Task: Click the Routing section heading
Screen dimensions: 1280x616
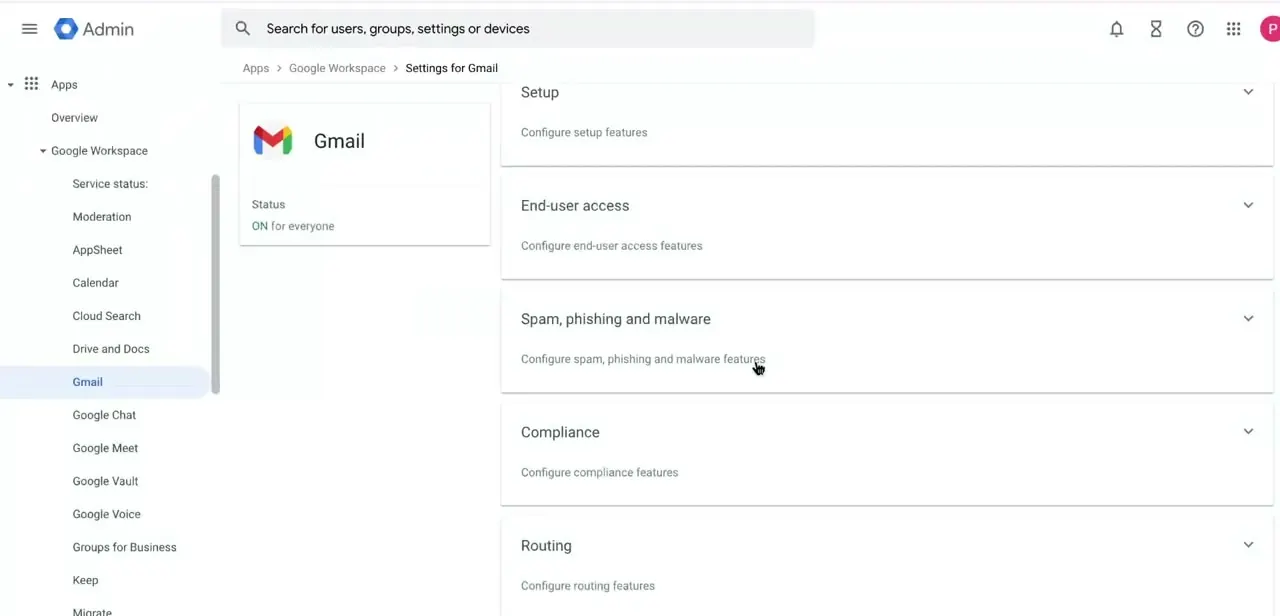Action: [x=546, y=546]
